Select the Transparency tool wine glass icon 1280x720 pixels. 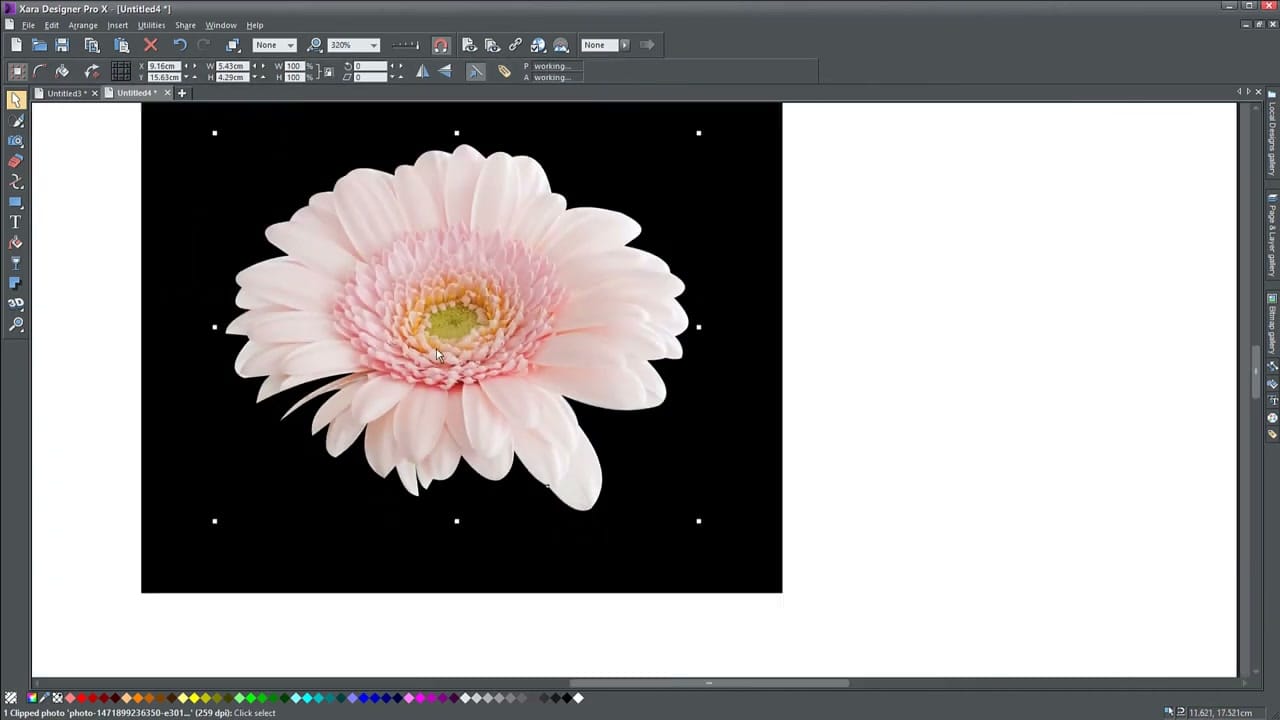tap(16, 263)
